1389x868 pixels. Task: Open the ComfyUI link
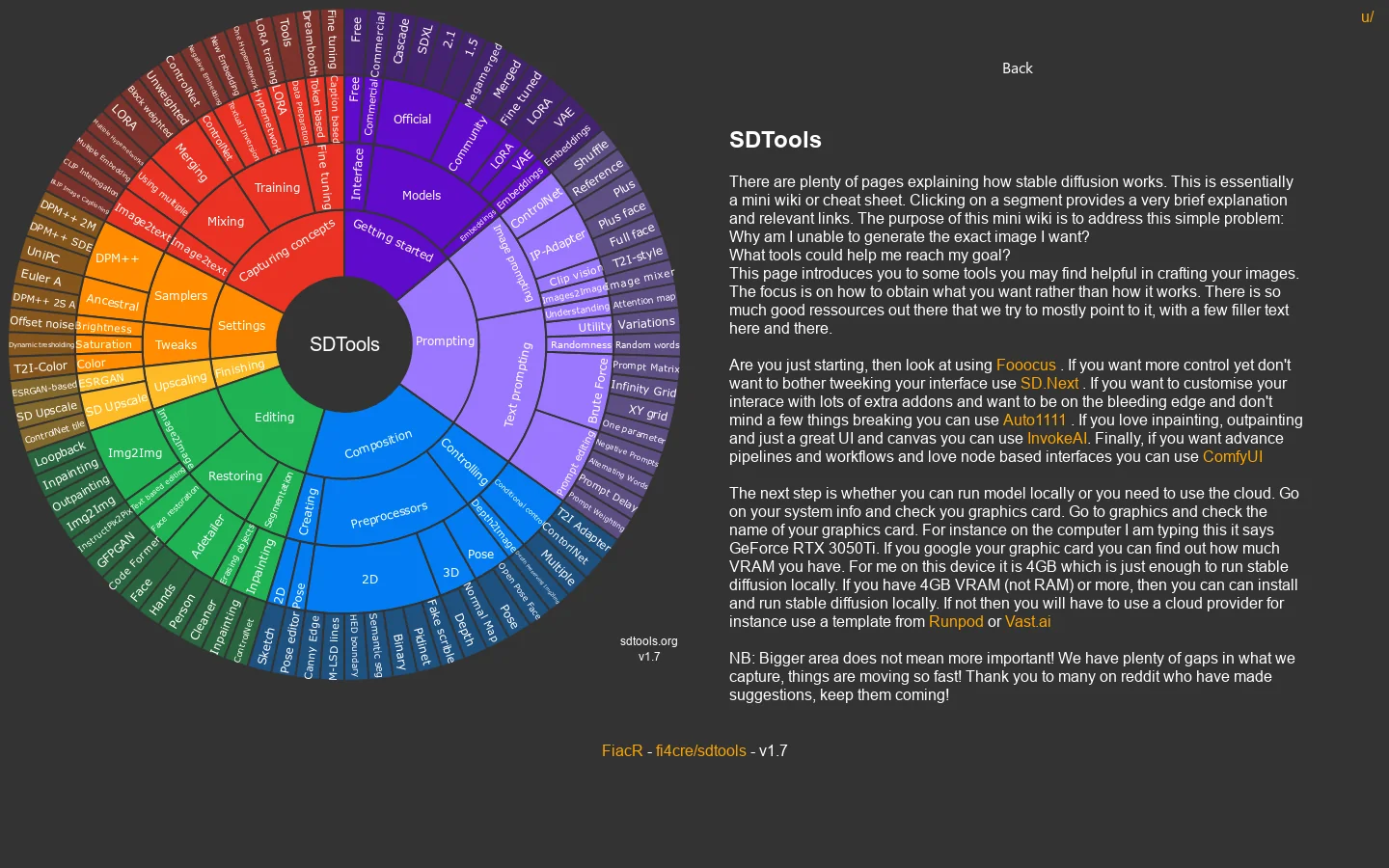click(1233, 457)
